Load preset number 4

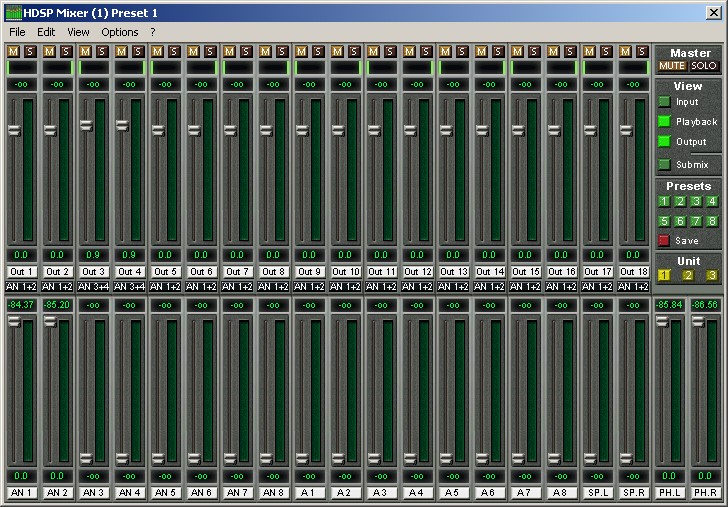point(712,201)
